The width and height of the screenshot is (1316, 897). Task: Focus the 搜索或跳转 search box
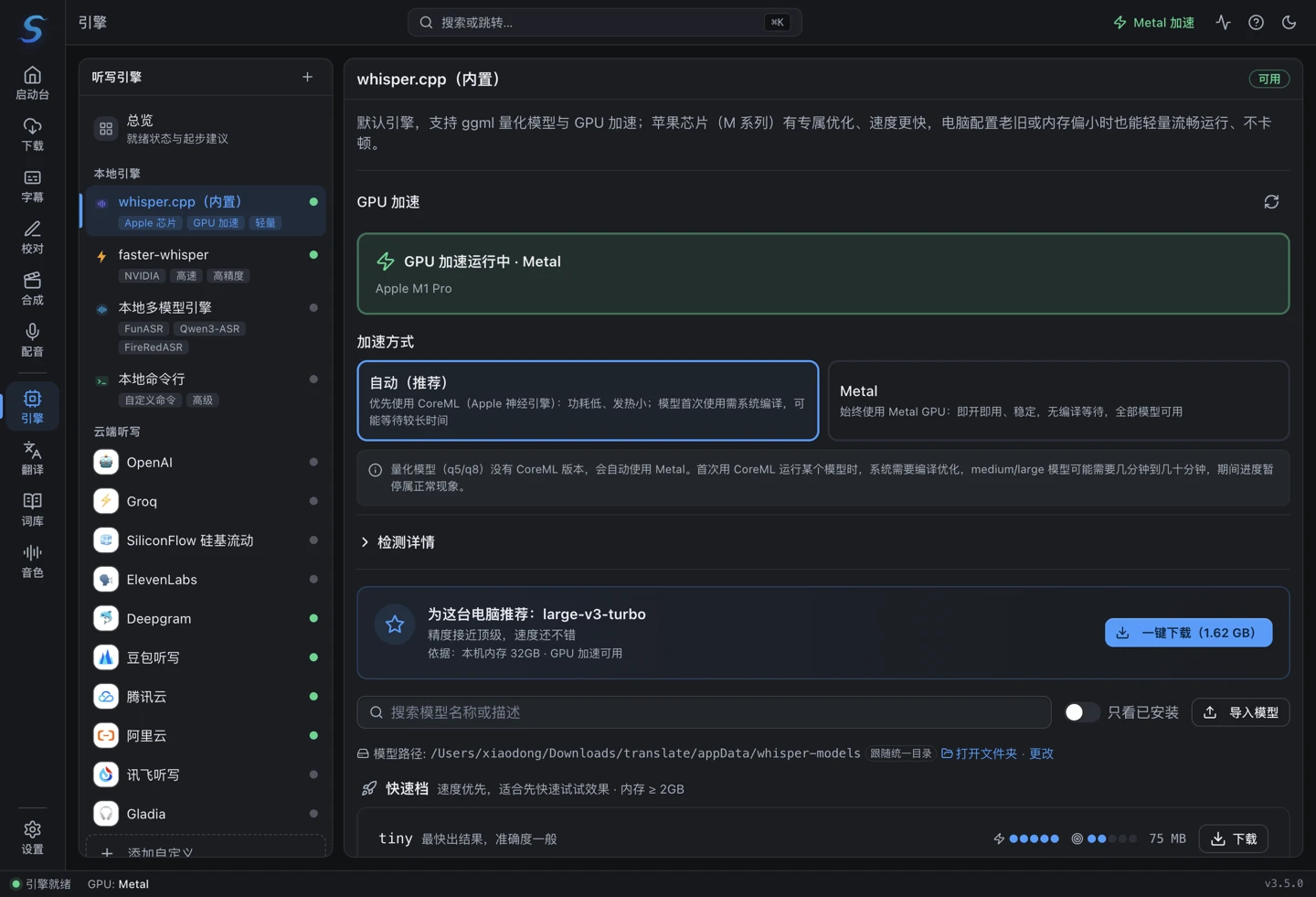604,22
